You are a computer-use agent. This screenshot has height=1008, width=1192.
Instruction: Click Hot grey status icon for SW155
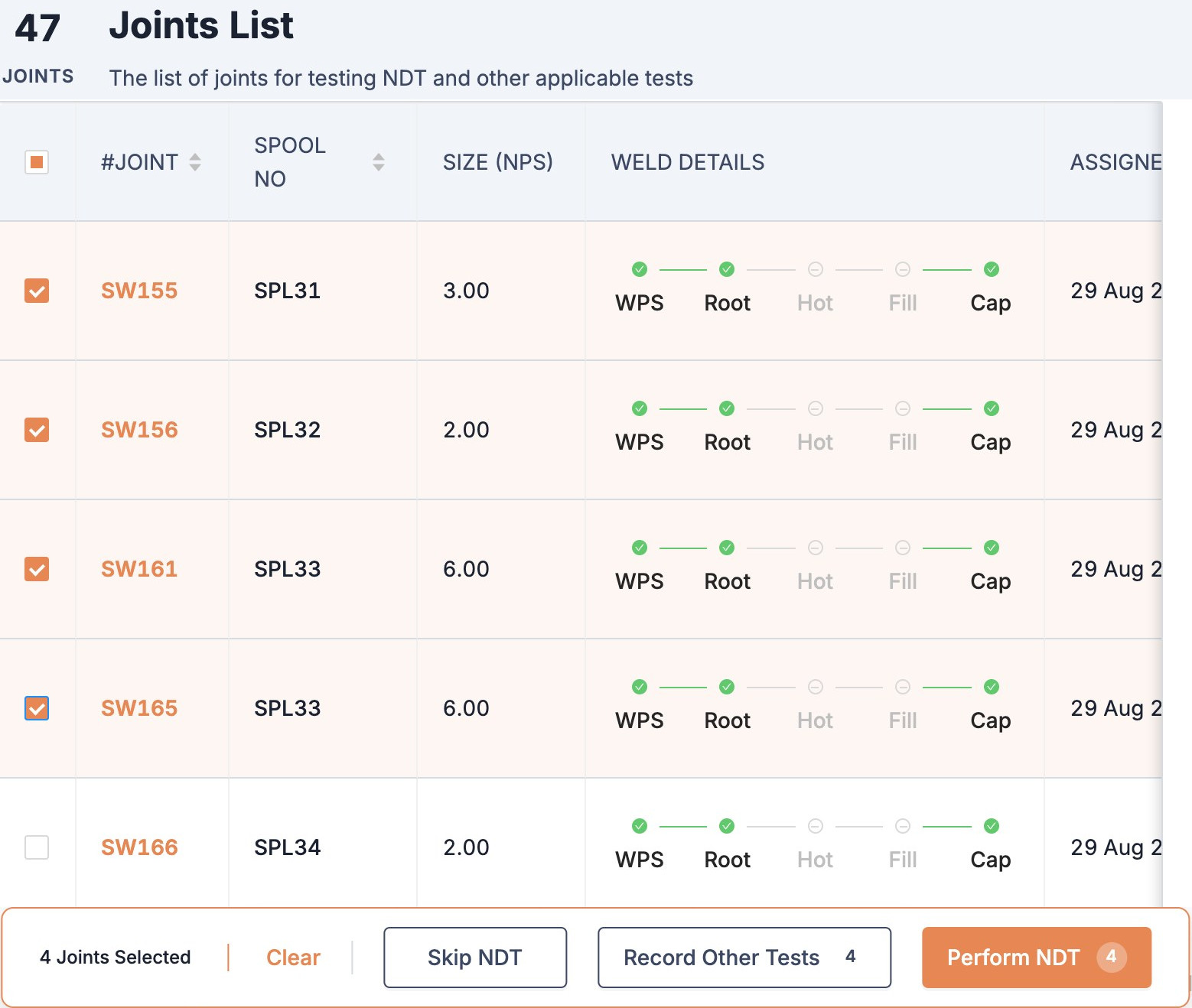816,269
